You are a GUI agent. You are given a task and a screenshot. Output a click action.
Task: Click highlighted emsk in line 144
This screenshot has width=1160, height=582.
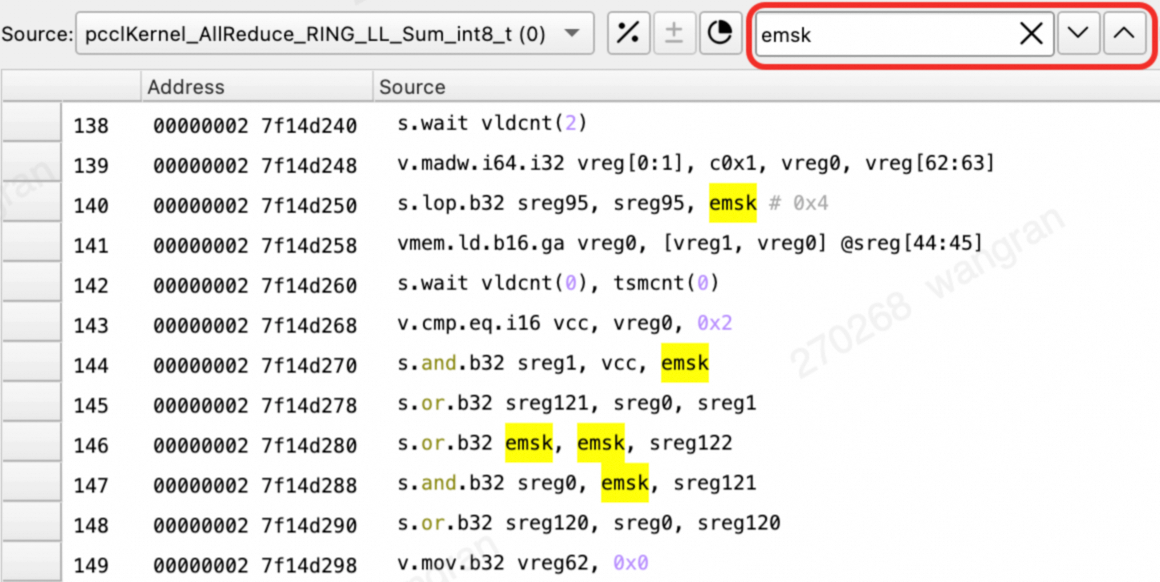click(685, 363)
